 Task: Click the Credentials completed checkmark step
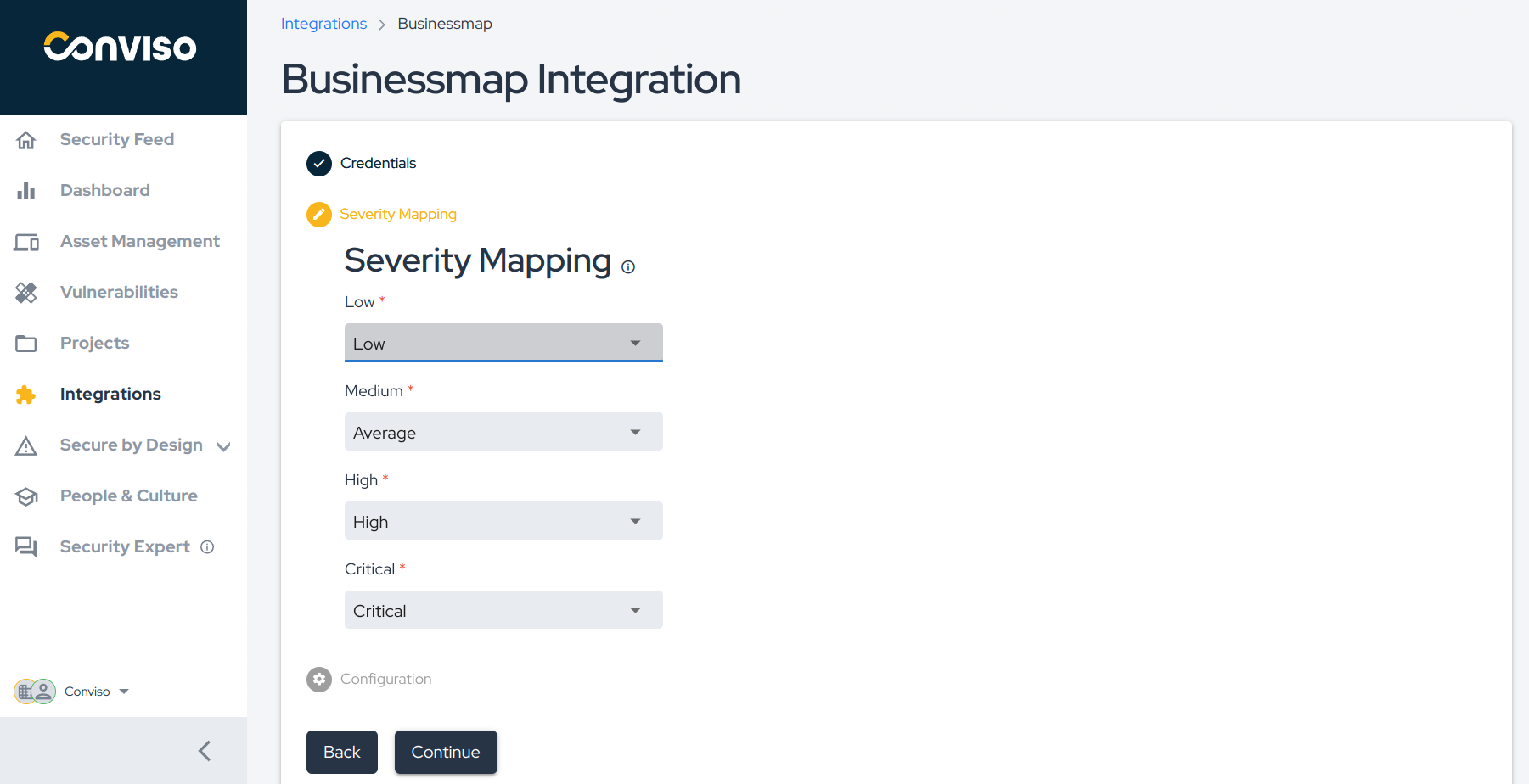coord(318,163)
